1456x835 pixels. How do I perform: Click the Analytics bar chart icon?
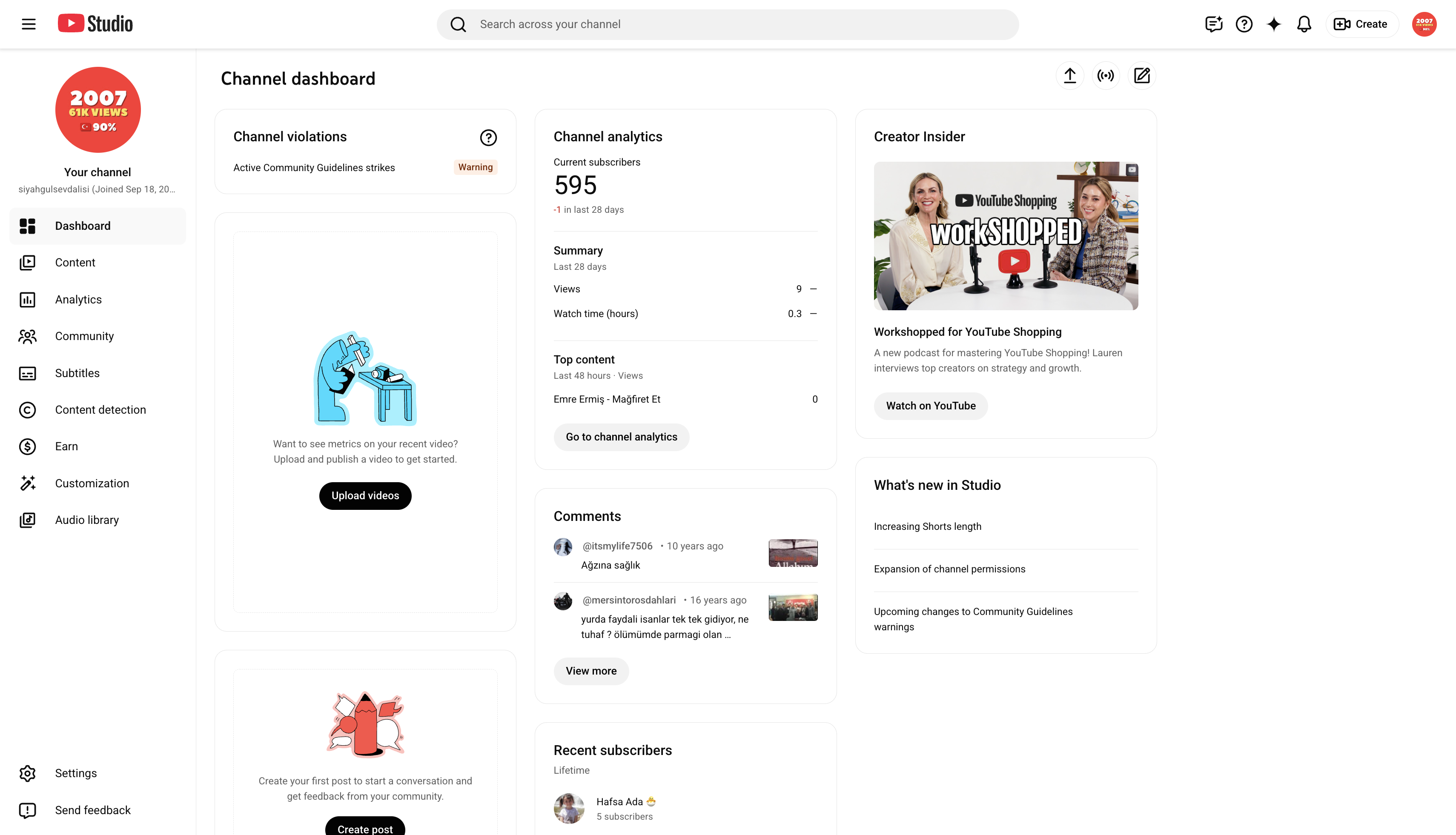[28, 299]
